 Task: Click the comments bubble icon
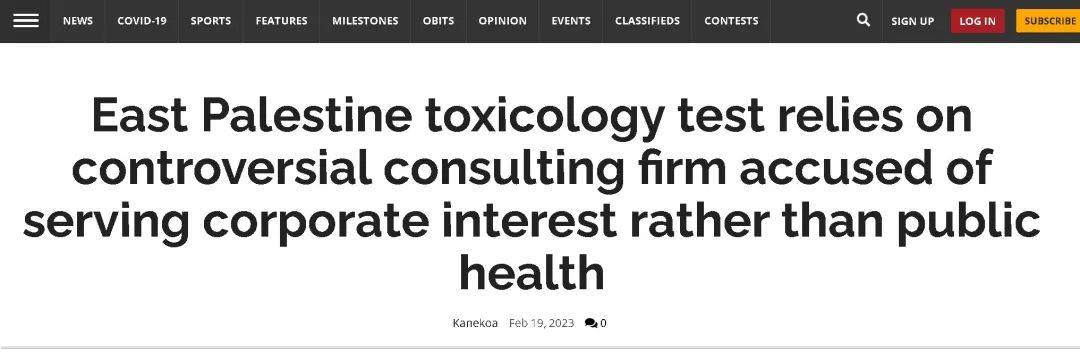click(x=590, y=323)
